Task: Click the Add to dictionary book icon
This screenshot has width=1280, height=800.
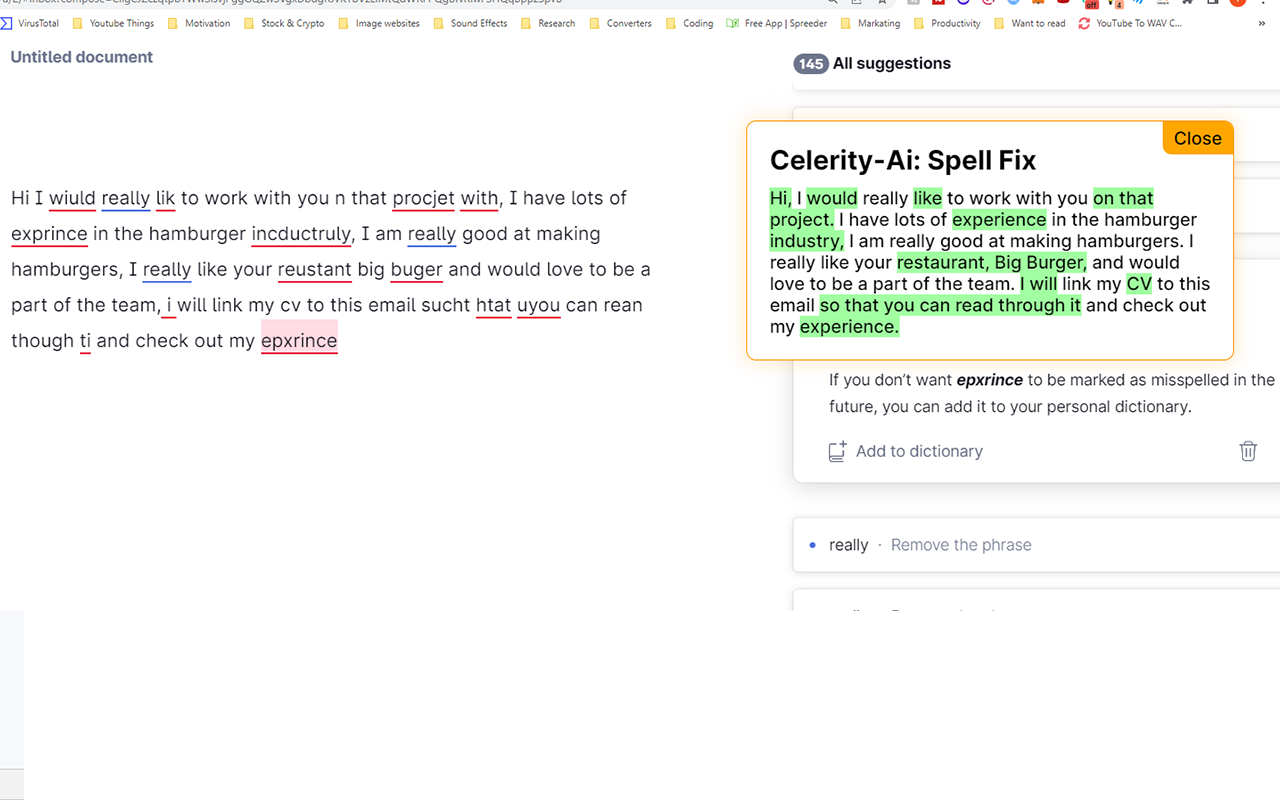Action: [x=836, y=451]
